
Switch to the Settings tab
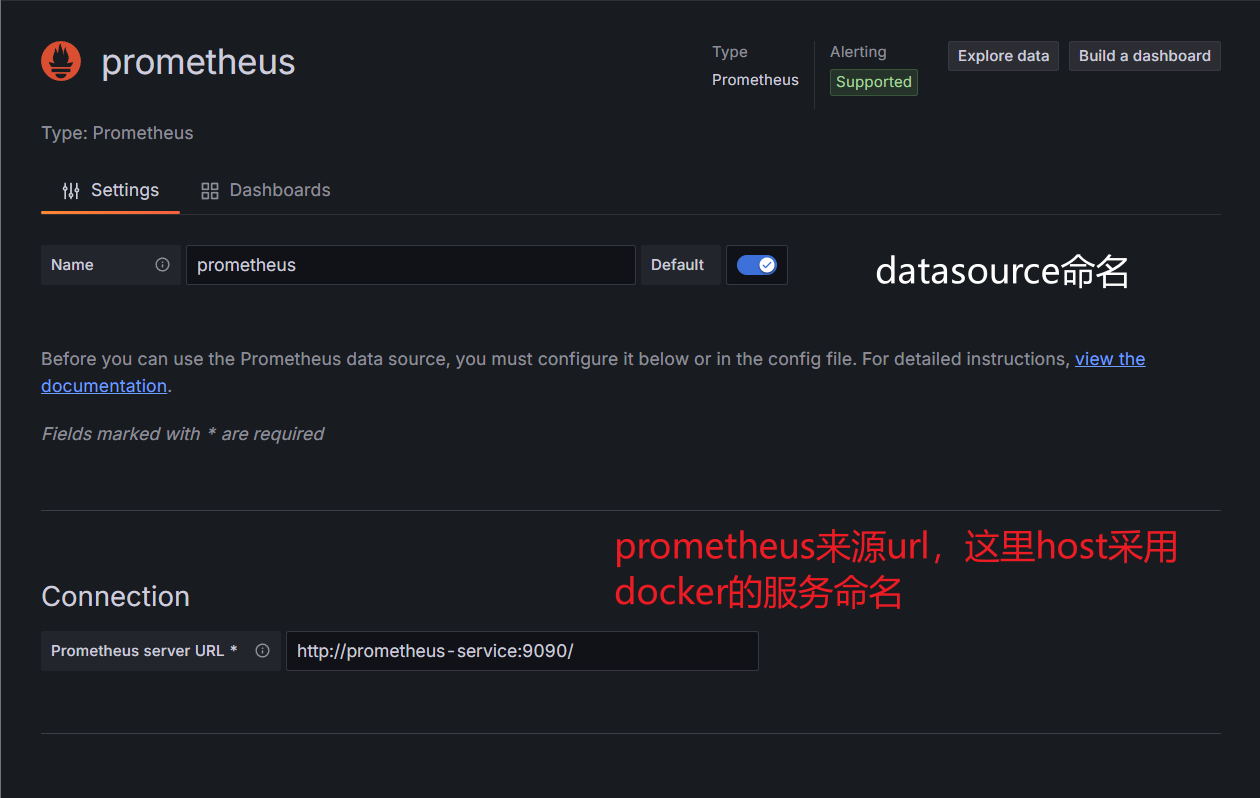click(x=111, y=191)
